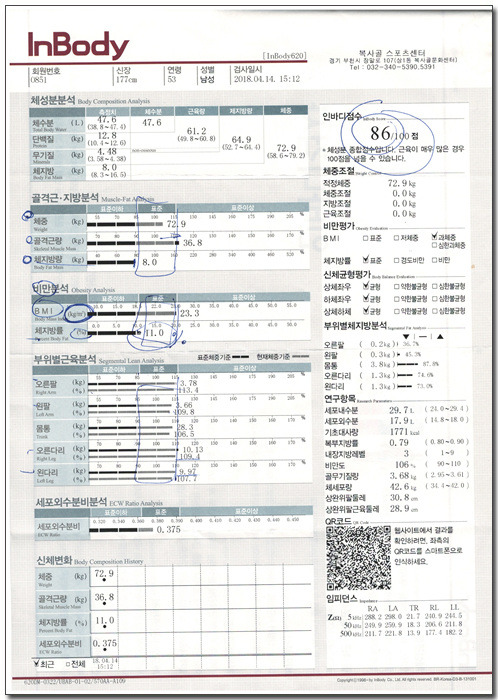498x700 pixels.
Task: Check the BMI 심한과체중 checkbox
Action: tap(434, 245)
